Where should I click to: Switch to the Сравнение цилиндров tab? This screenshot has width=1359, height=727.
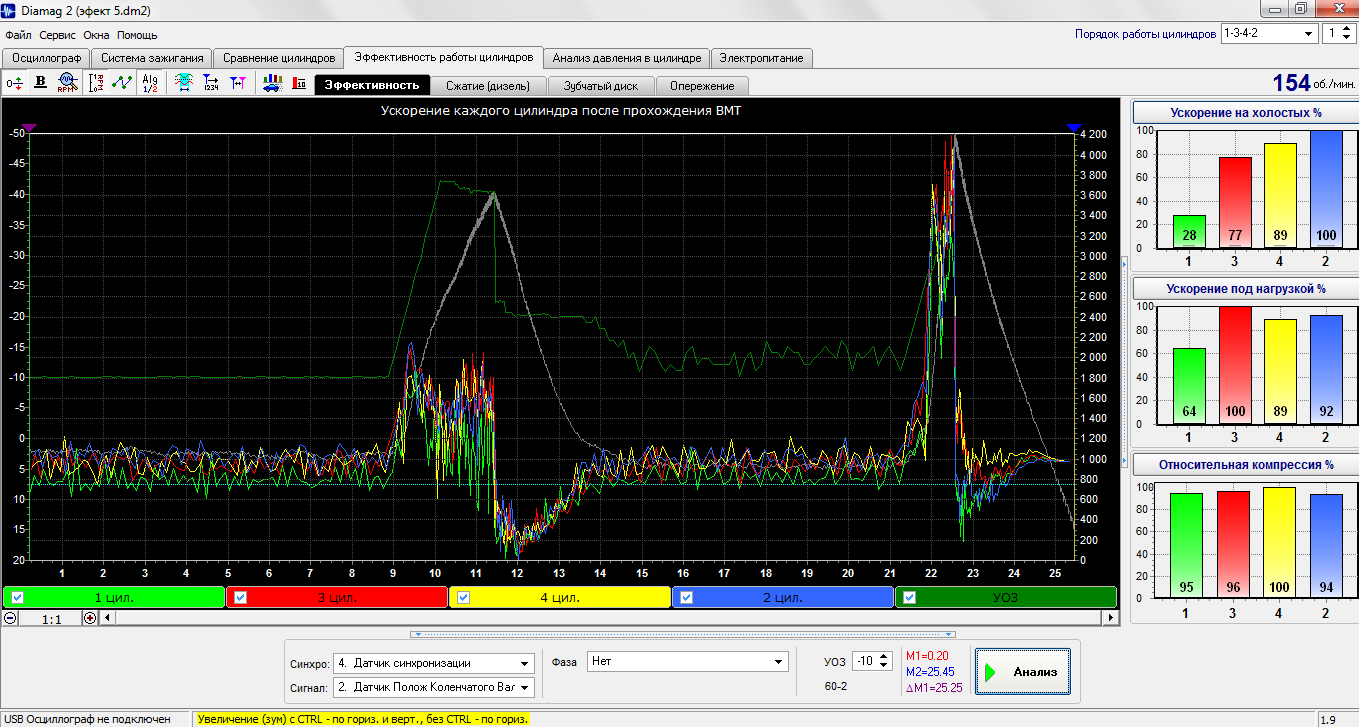[279, 58]
